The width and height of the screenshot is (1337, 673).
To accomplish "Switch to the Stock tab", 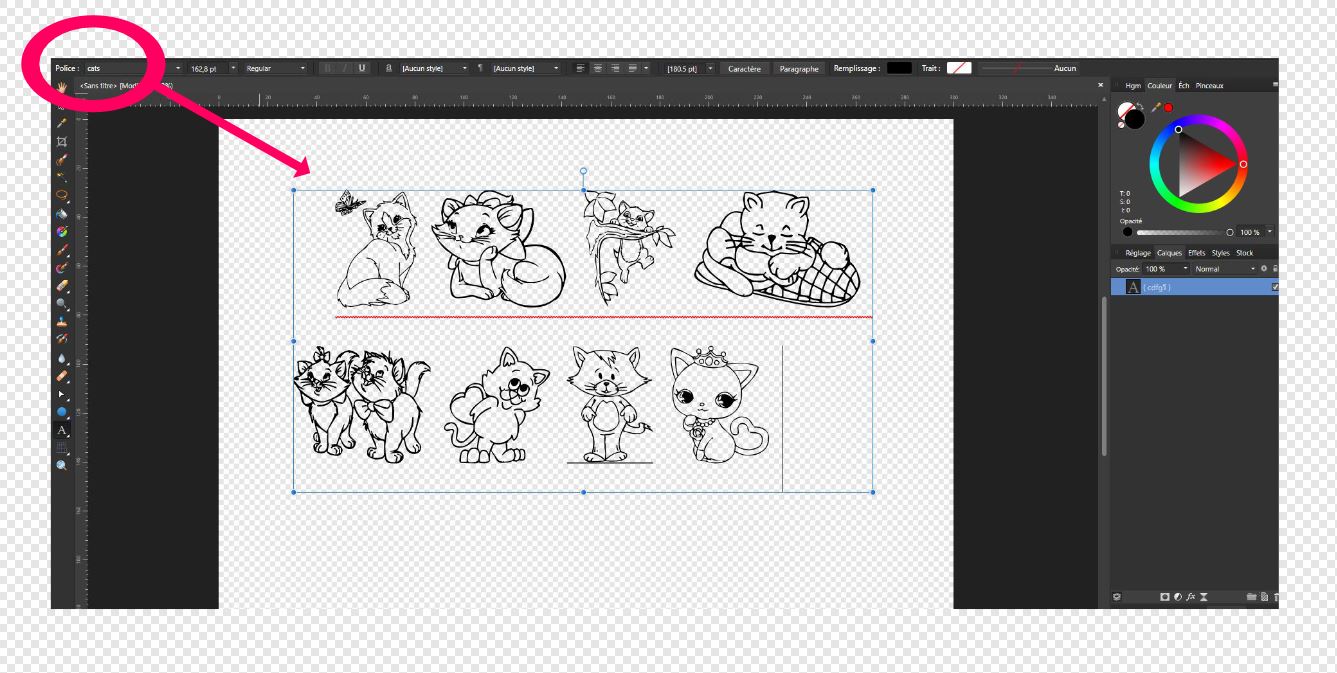I will 1245,253.
